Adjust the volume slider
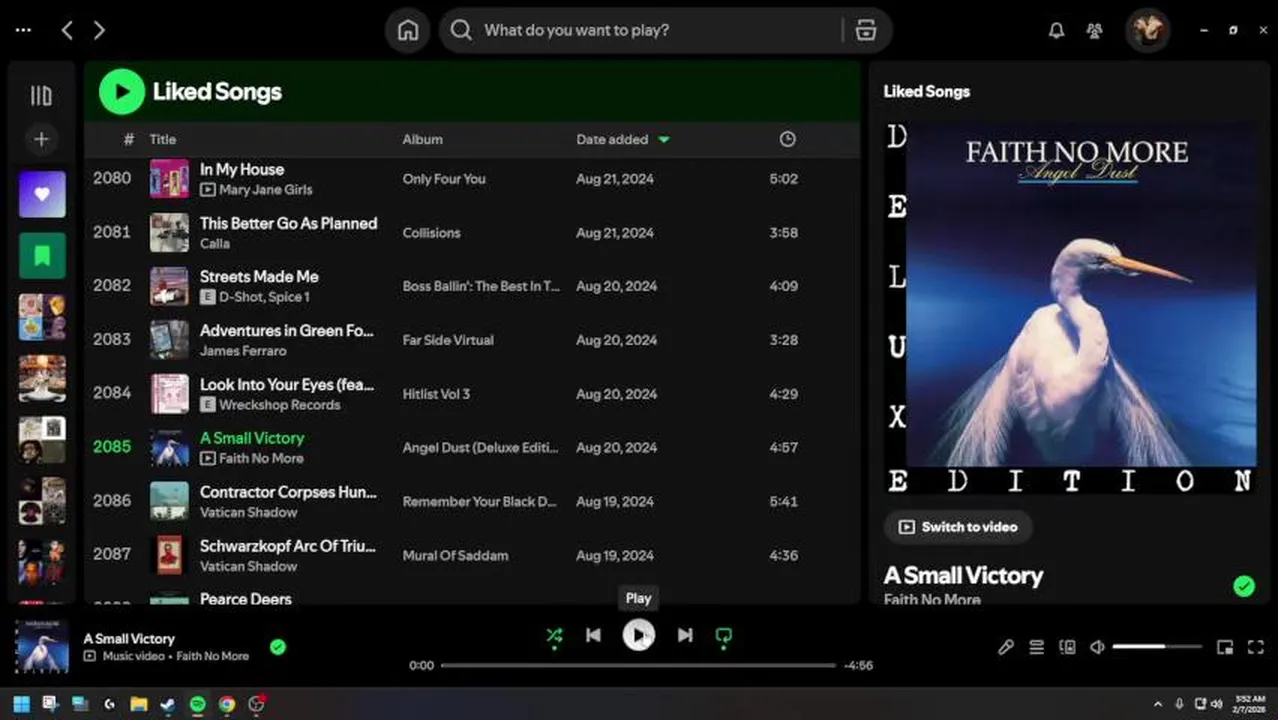This screenshot has width=1278, height=720. point(1157,647)
